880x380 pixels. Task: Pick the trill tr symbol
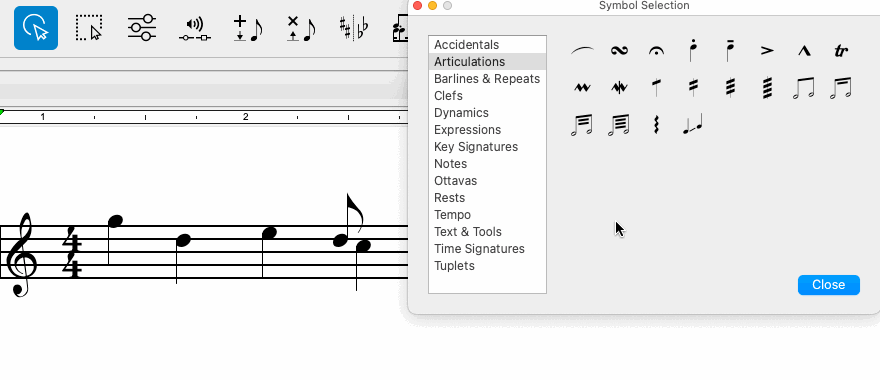pos(840,51)
